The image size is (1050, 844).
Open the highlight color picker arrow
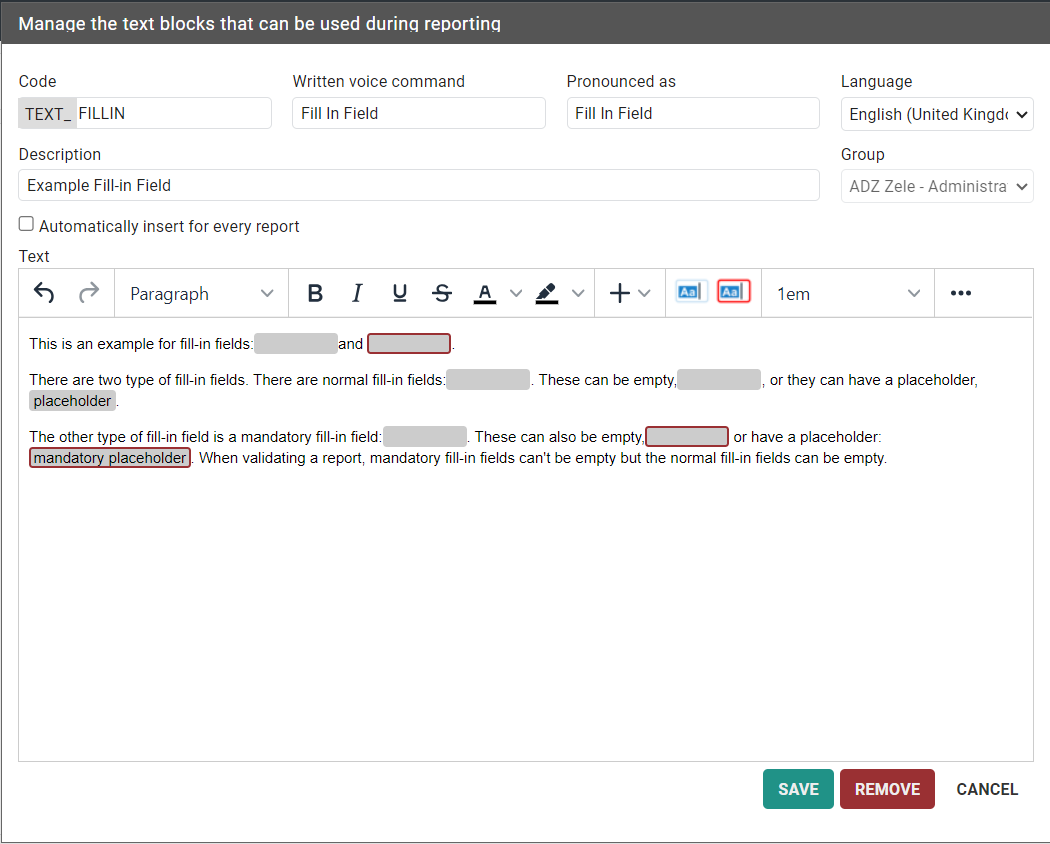point(578,293)
